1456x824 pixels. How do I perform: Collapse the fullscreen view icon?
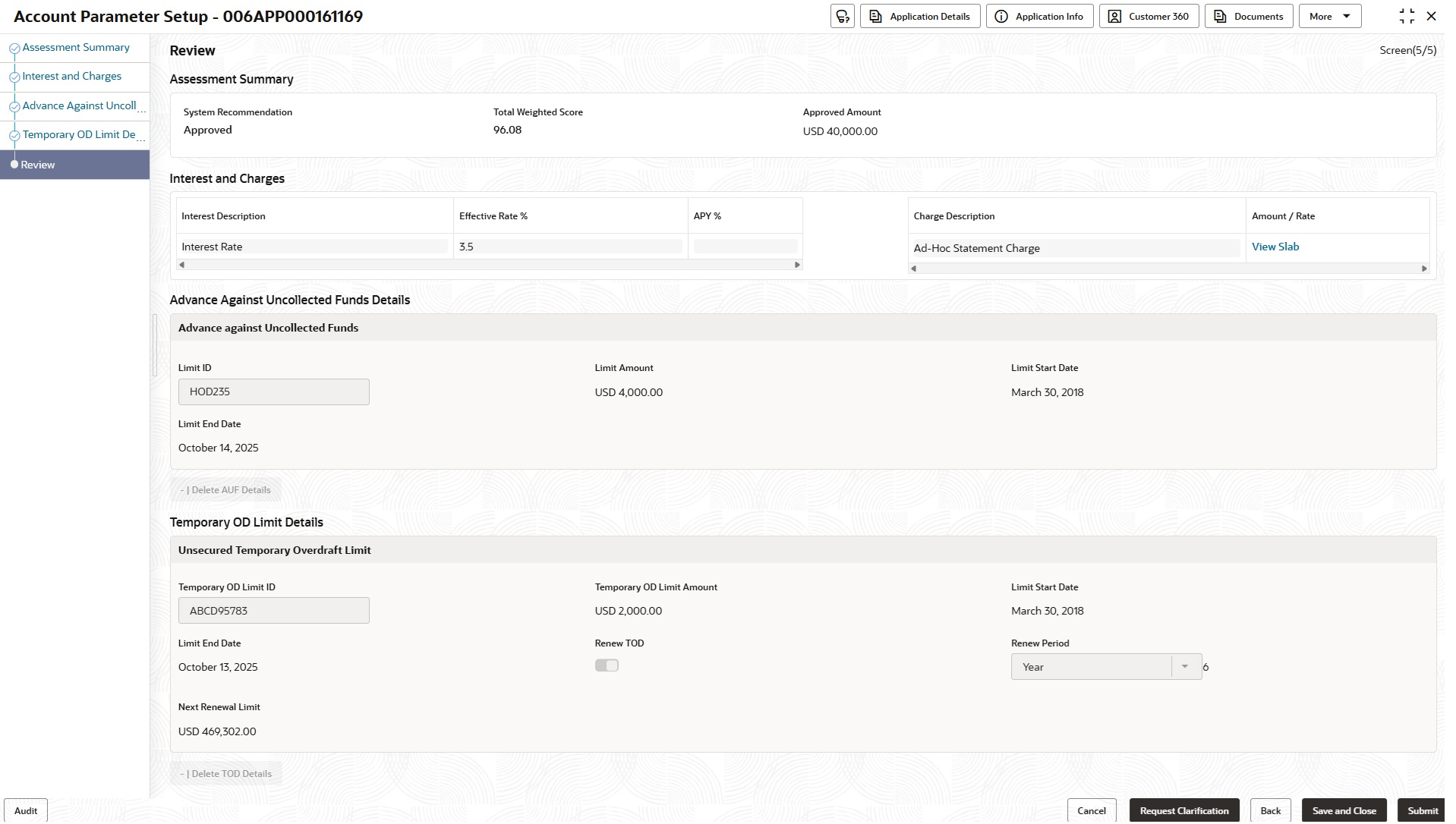click(1406, 16)
